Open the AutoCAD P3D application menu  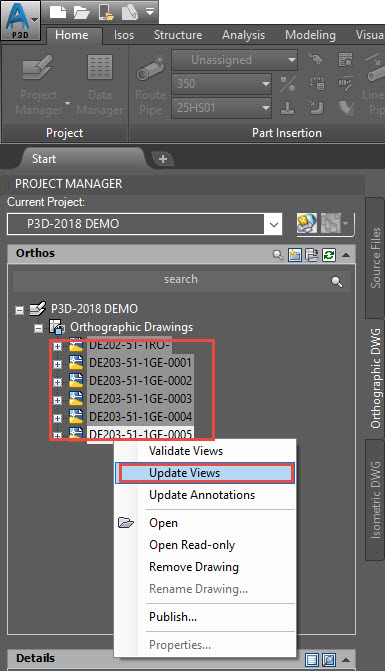[x=20, y=20]
